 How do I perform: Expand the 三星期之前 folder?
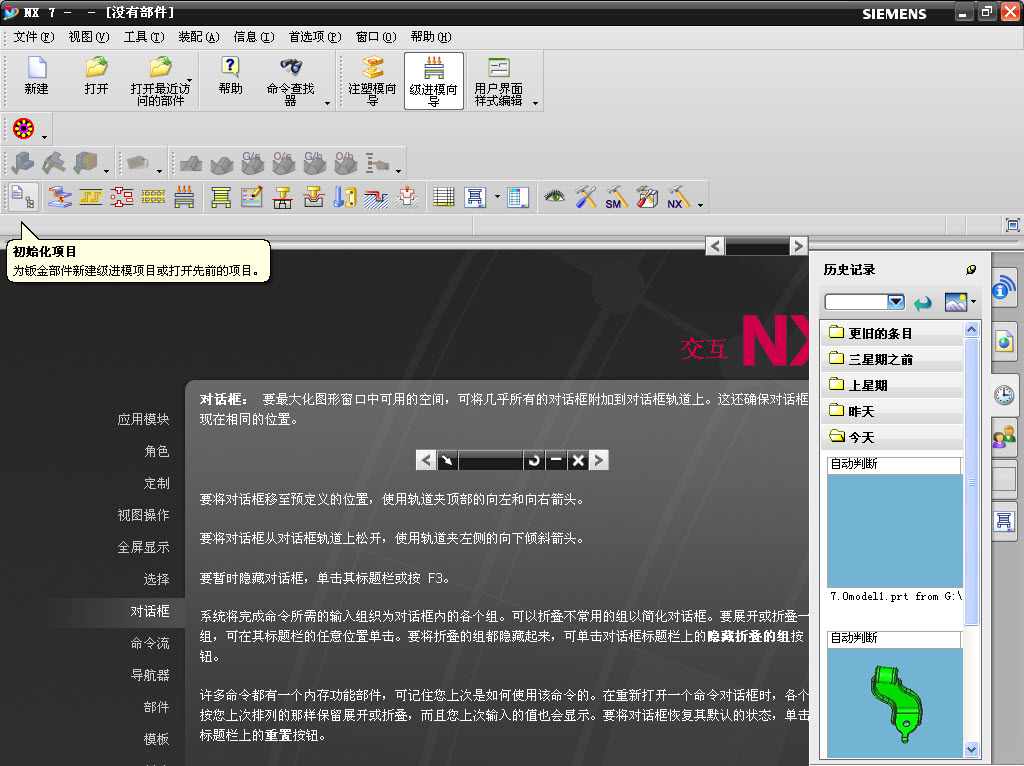891,359
